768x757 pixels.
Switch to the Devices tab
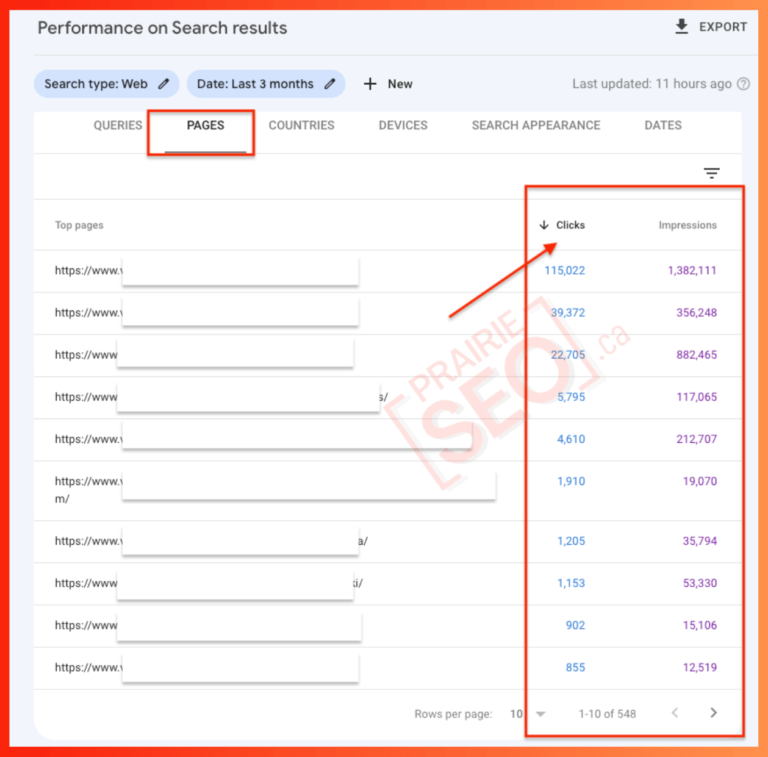(403, 125)
